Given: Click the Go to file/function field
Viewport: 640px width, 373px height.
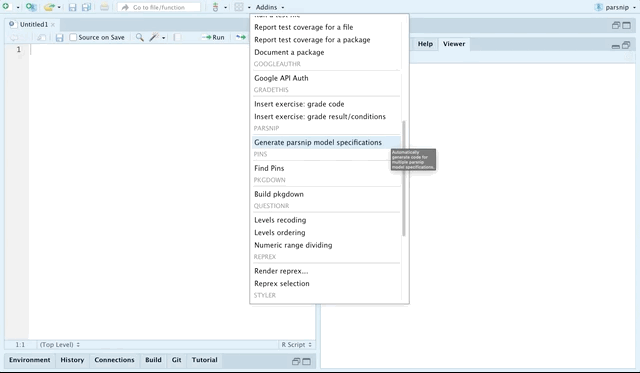Looking at the screenshot, I should pyautogui.click(x=159, y=7).
